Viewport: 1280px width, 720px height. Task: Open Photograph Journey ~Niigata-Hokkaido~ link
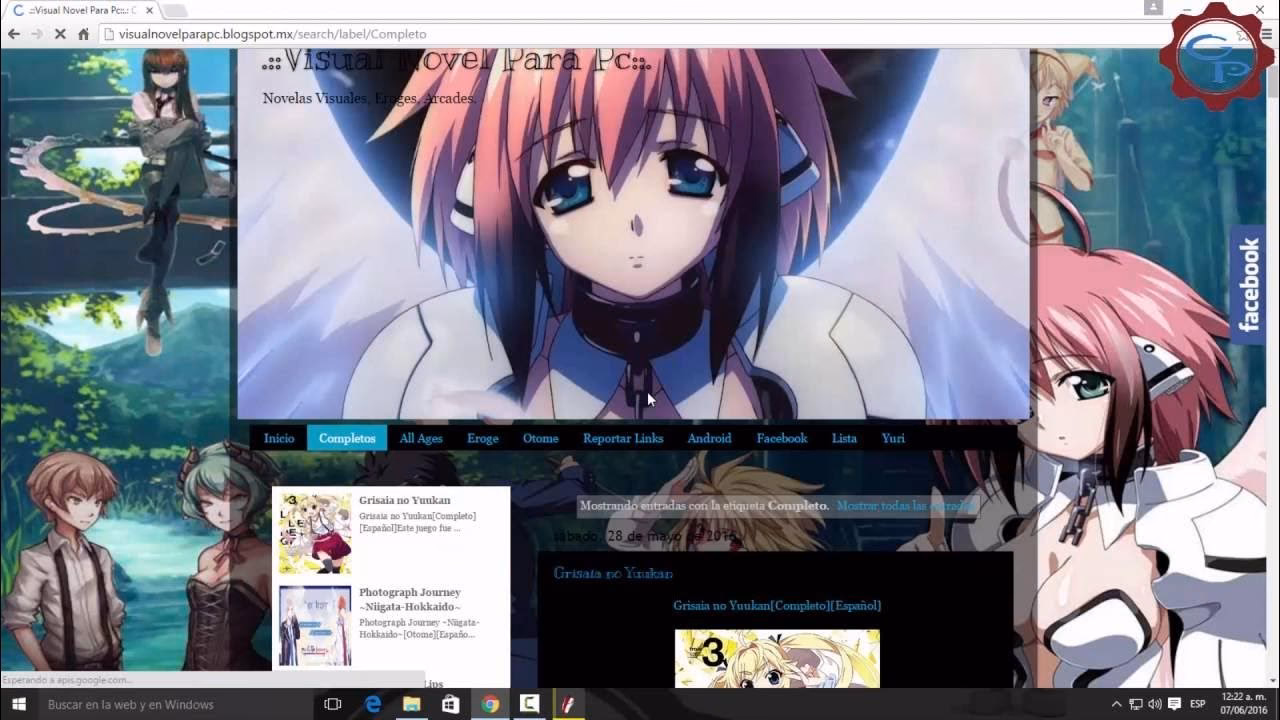click(410, 600)
